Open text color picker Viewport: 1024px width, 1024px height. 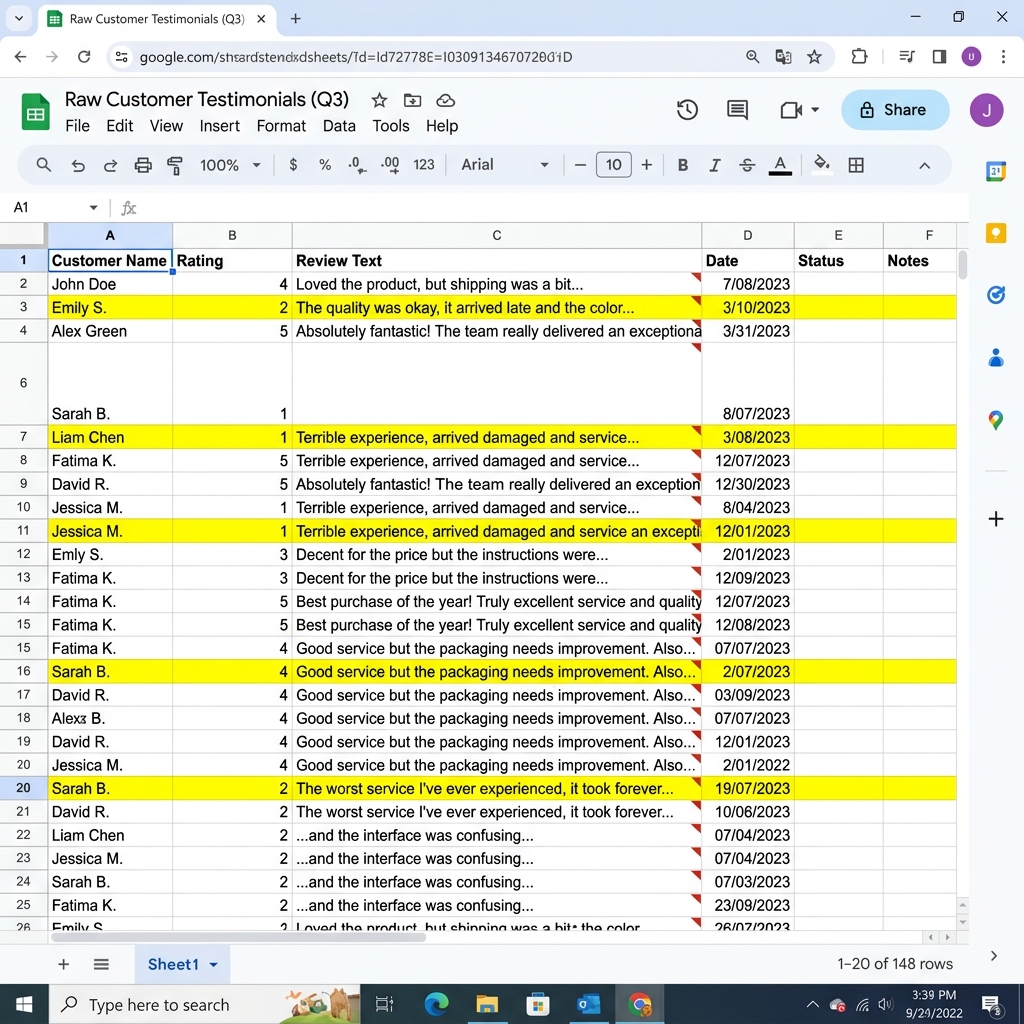(x=780, y=165)
